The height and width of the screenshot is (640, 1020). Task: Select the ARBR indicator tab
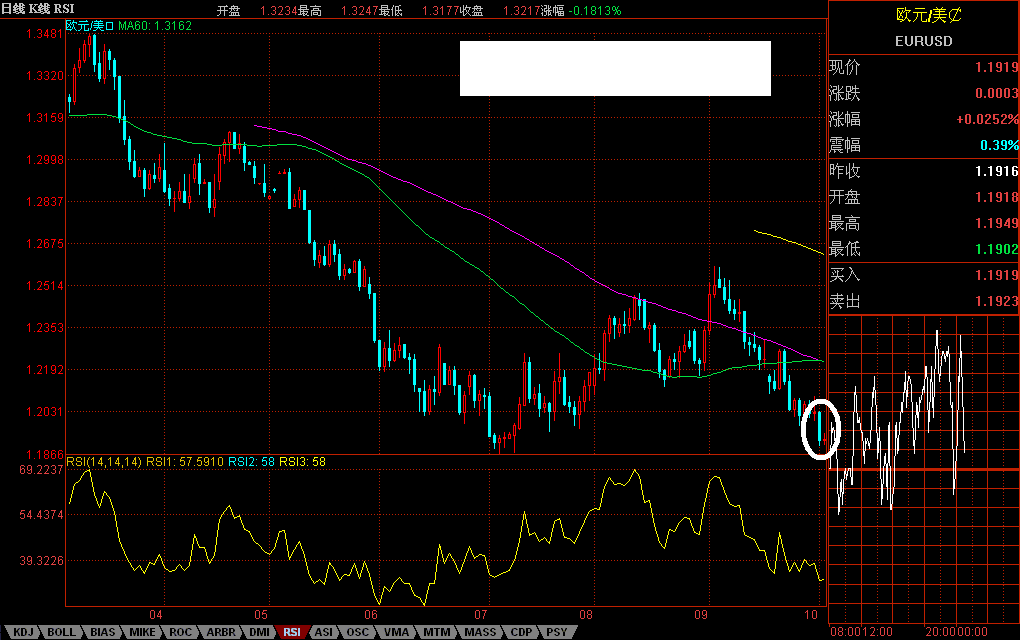(x=219, y=632)
